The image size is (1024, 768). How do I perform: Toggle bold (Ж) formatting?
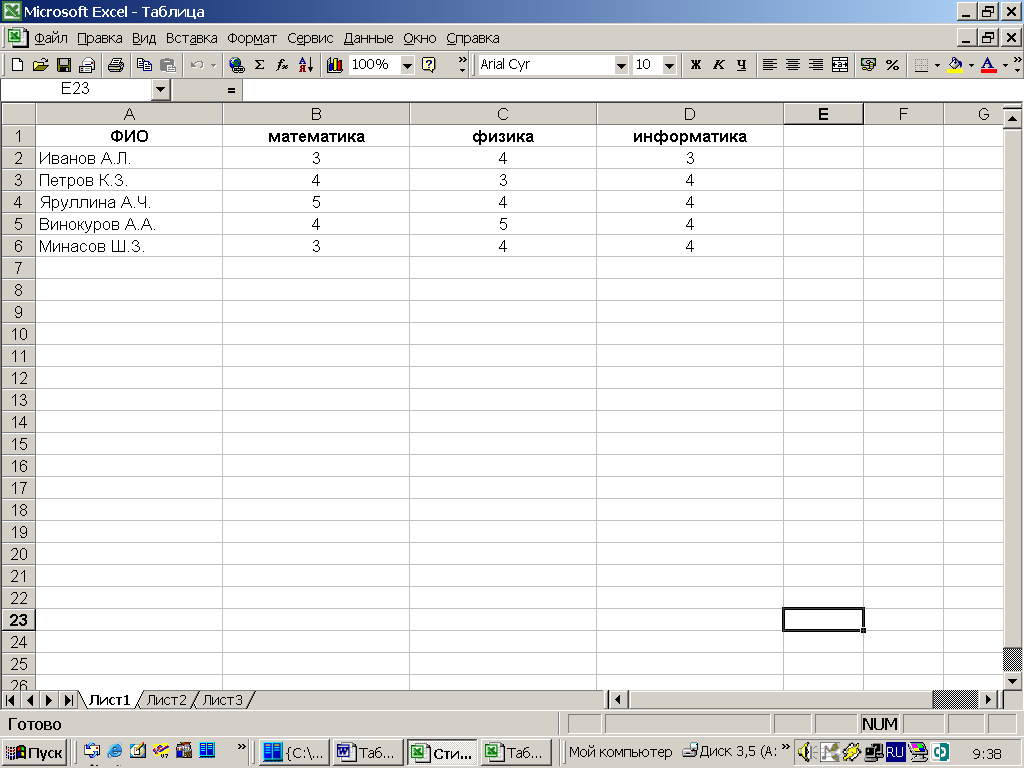[x=696, y=65]
